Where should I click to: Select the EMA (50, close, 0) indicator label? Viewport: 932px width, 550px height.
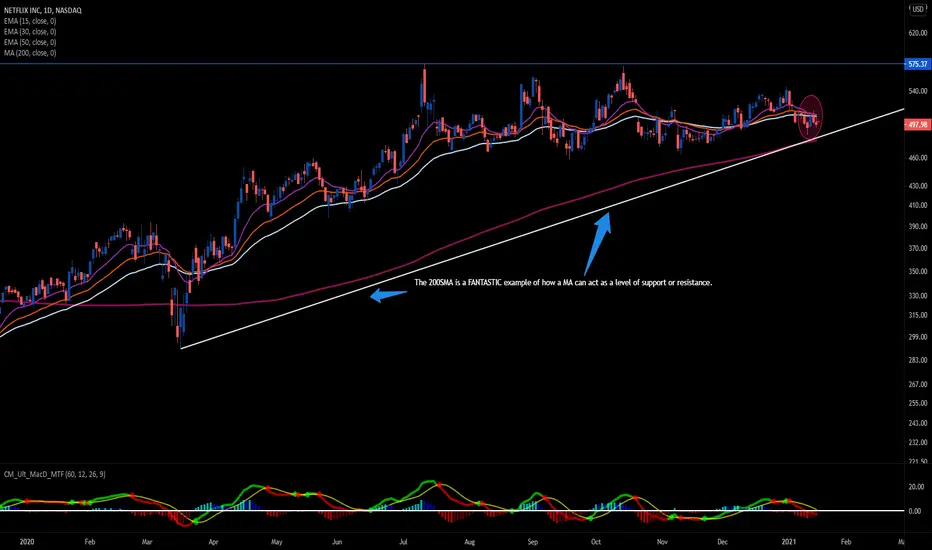30,42
